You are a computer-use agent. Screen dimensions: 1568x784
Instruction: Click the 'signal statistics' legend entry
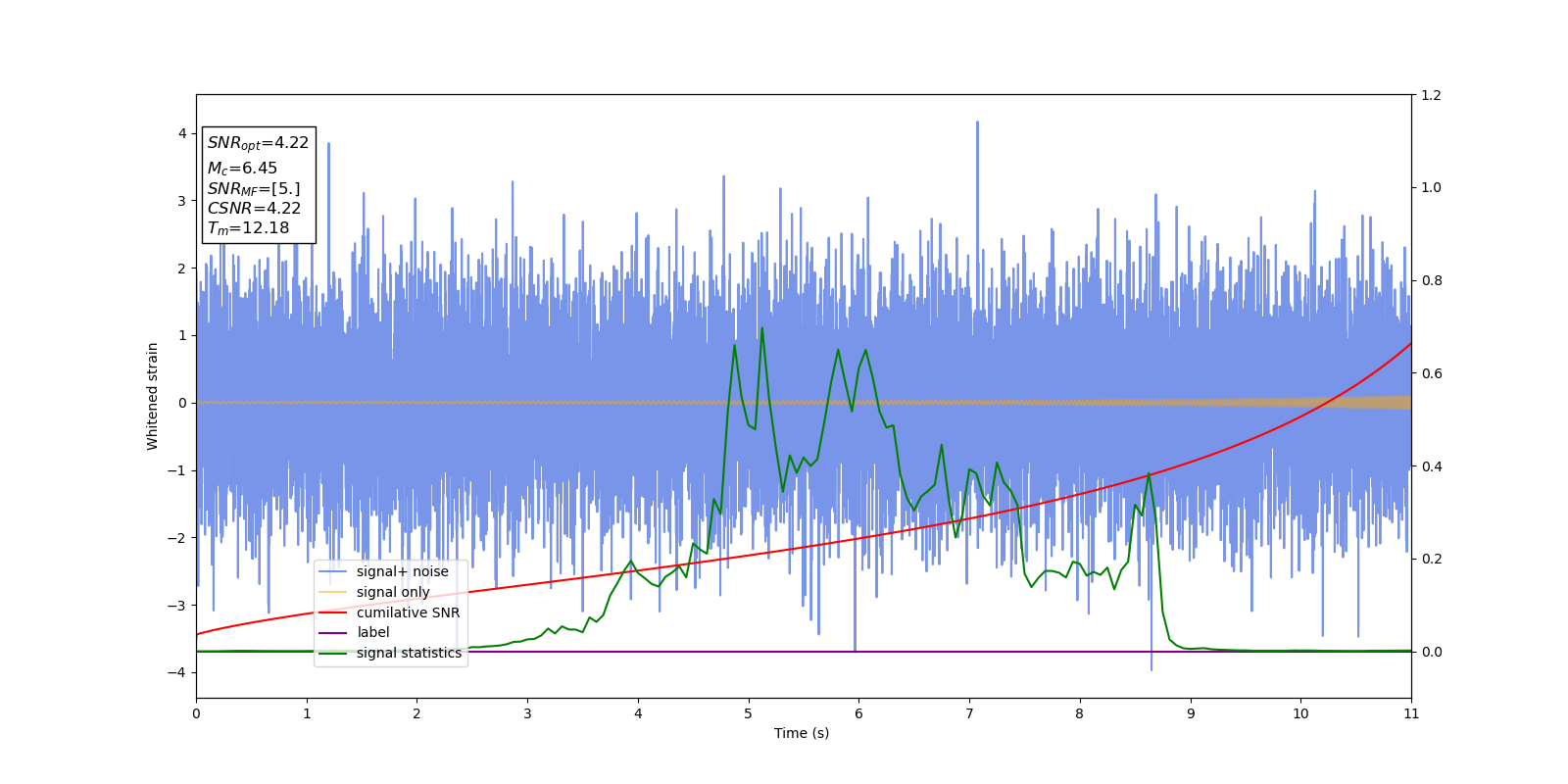point(390,653)
